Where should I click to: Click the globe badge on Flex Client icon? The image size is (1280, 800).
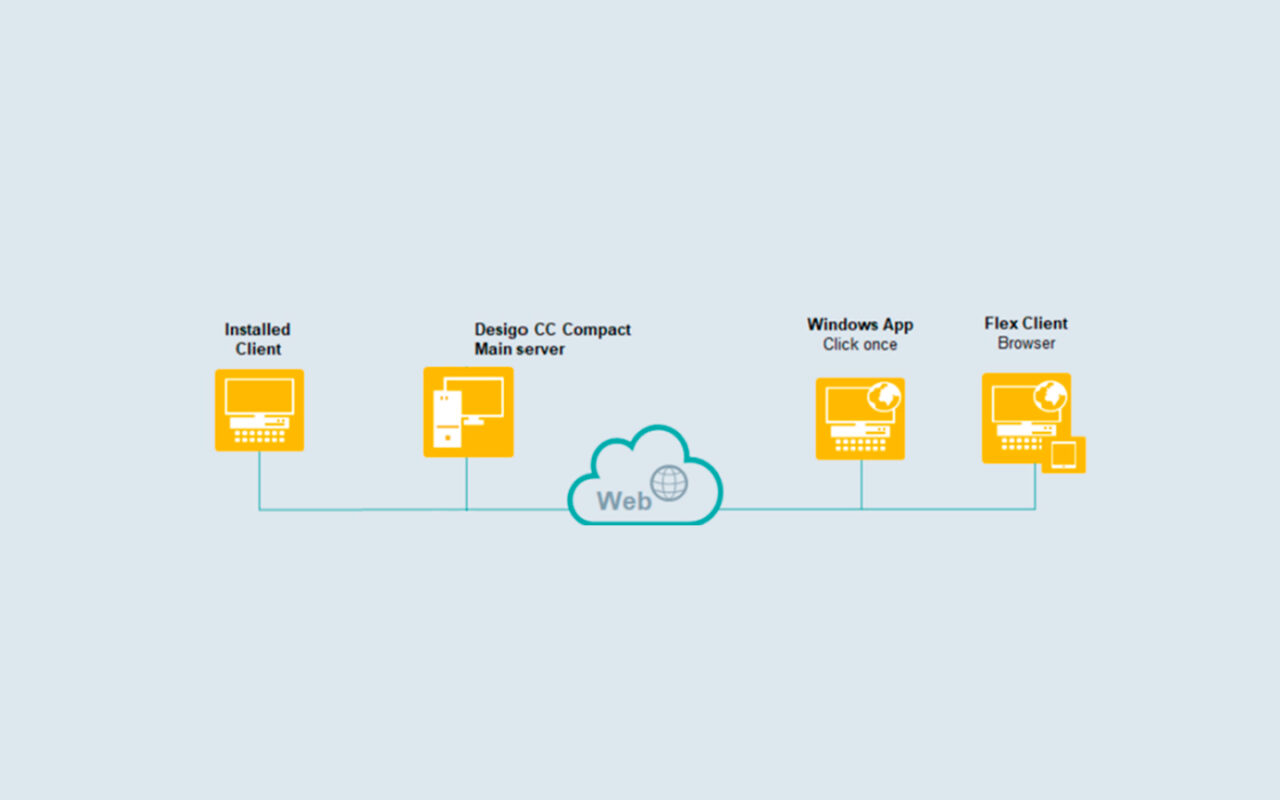(1050, 395)
